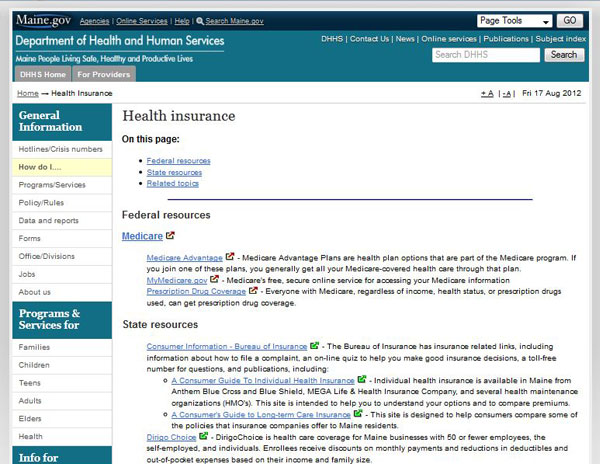
Task: Open the Dirigo Choice link
Action: (x=171, y=437)
